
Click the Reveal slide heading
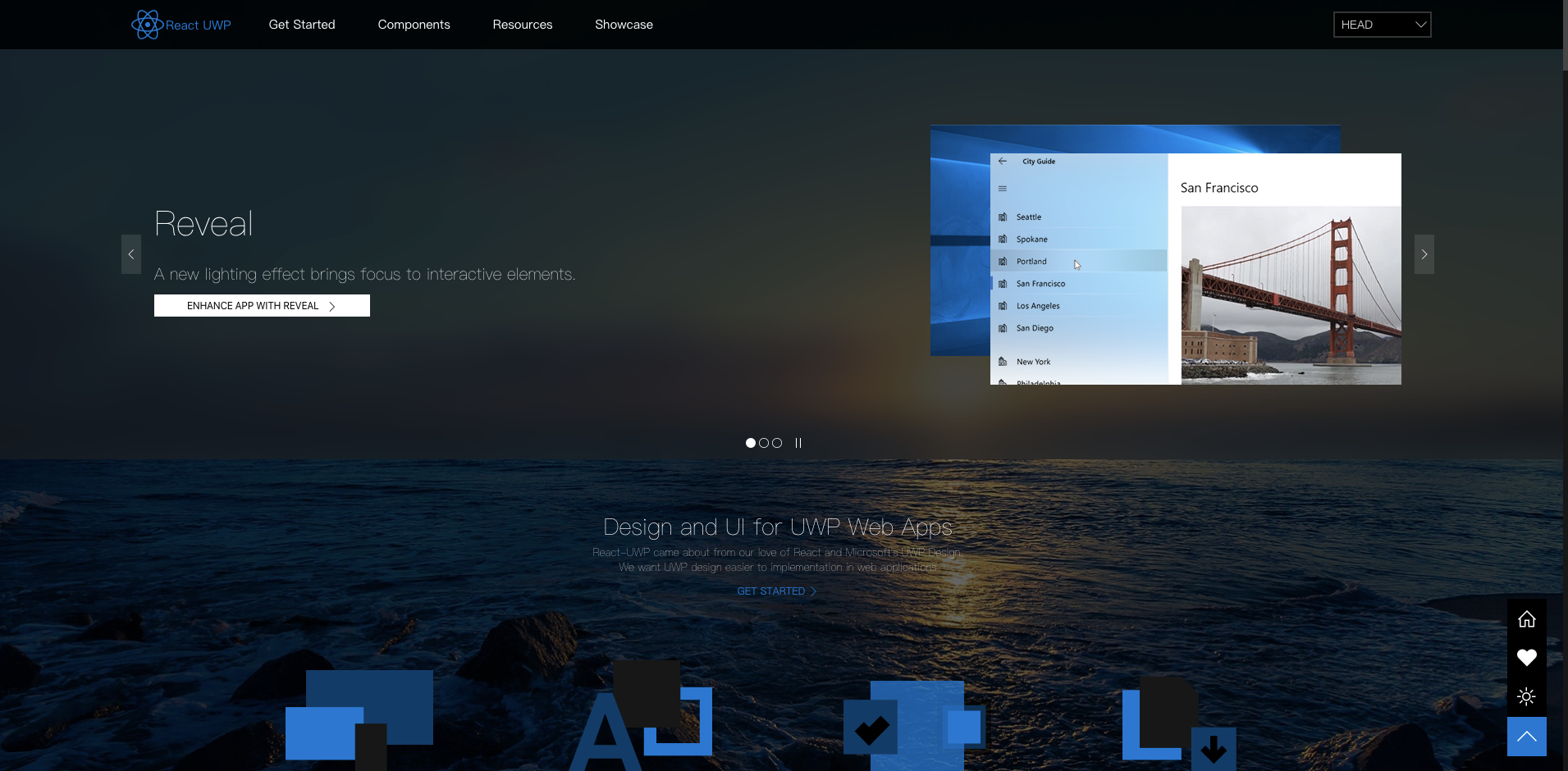point(203,224)
